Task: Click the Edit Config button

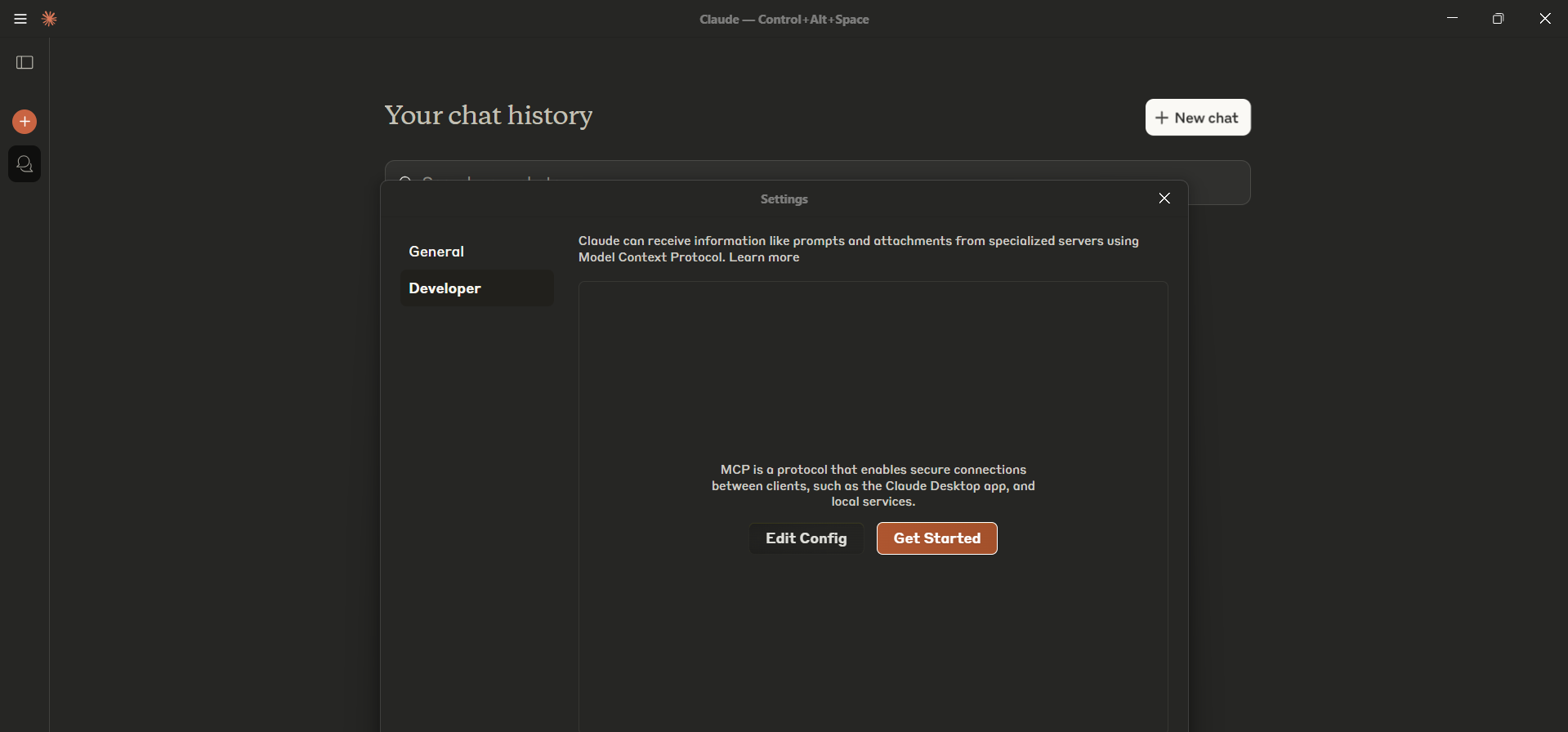Action: coord(806,538)
